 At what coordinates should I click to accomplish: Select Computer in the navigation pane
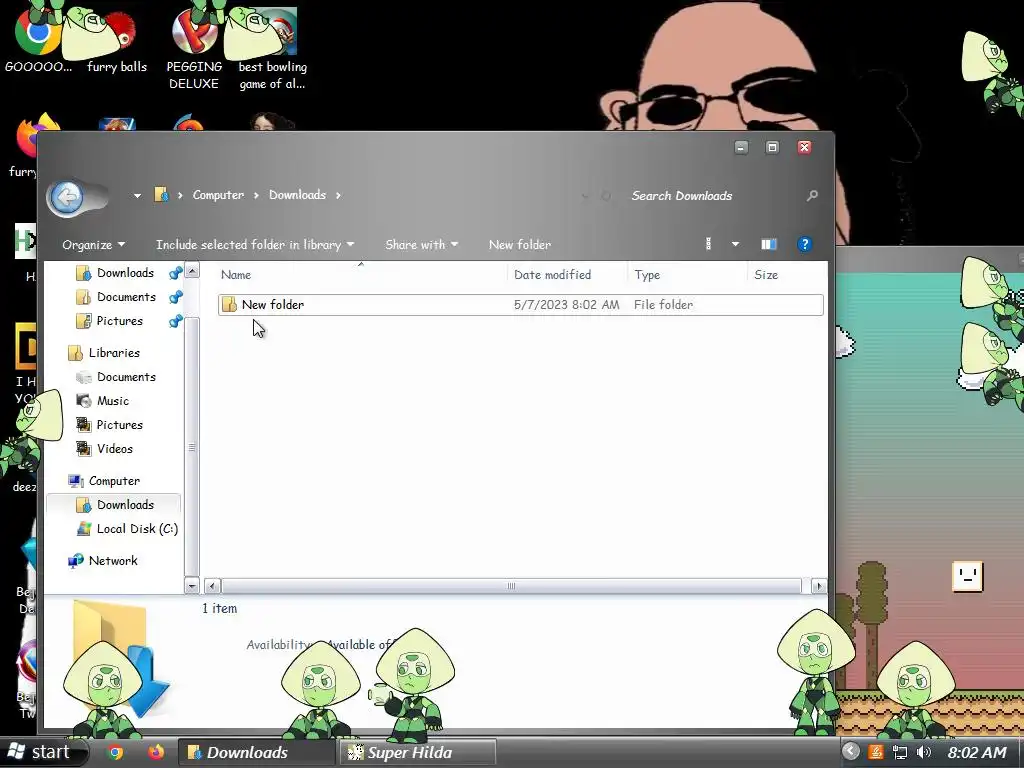click(114, 481)
